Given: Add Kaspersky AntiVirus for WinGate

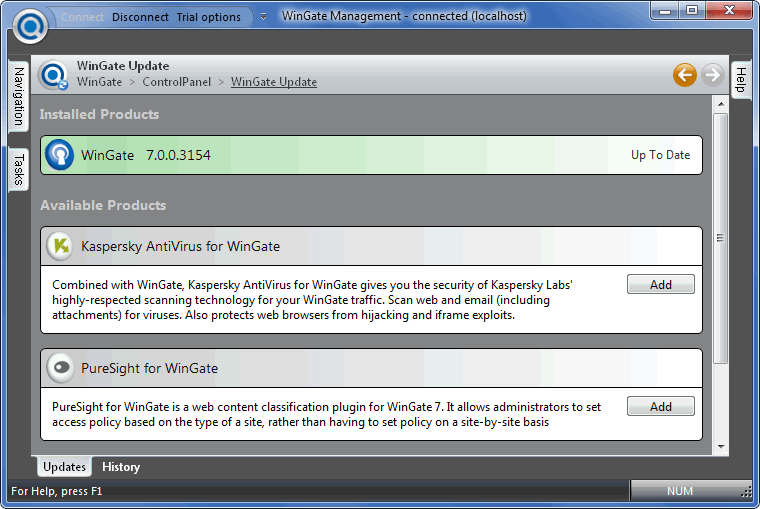Looking at the screenshot, I should click(661, 285).
